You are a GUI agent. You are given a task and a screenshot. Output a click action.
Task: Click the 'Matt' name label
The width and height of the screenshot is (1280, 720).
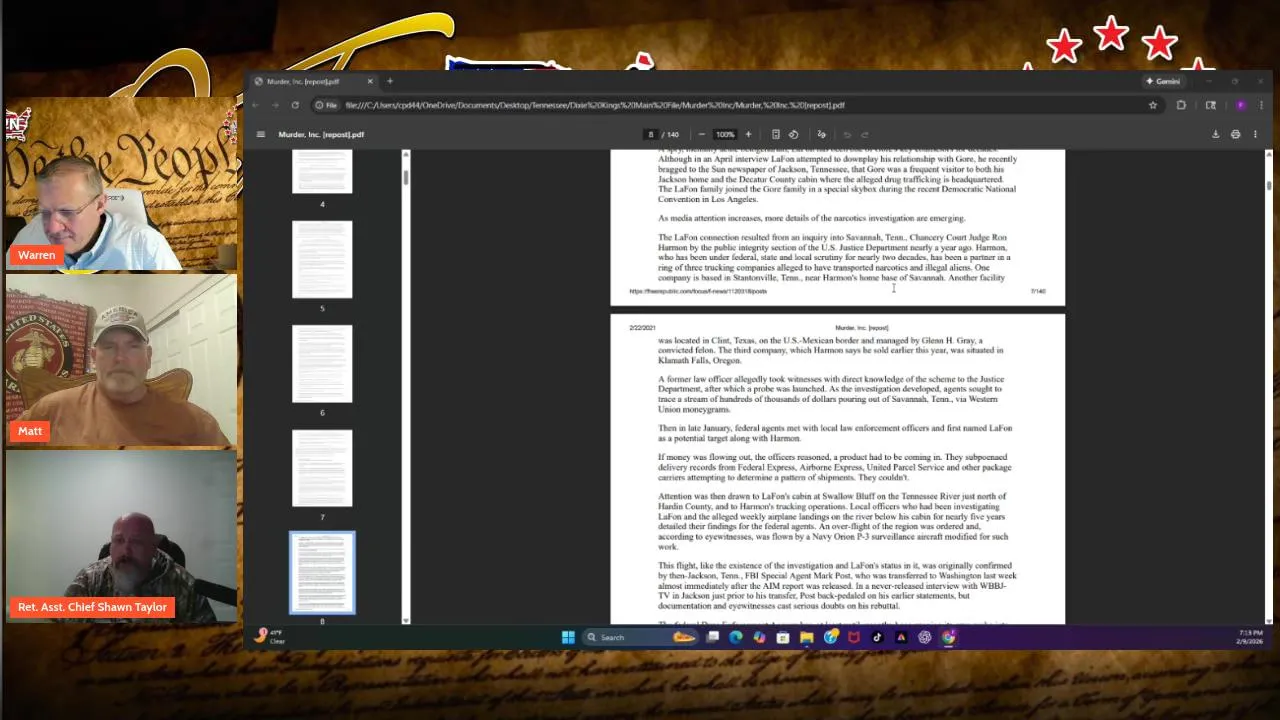pyautogui.click(x=30, y=431)
